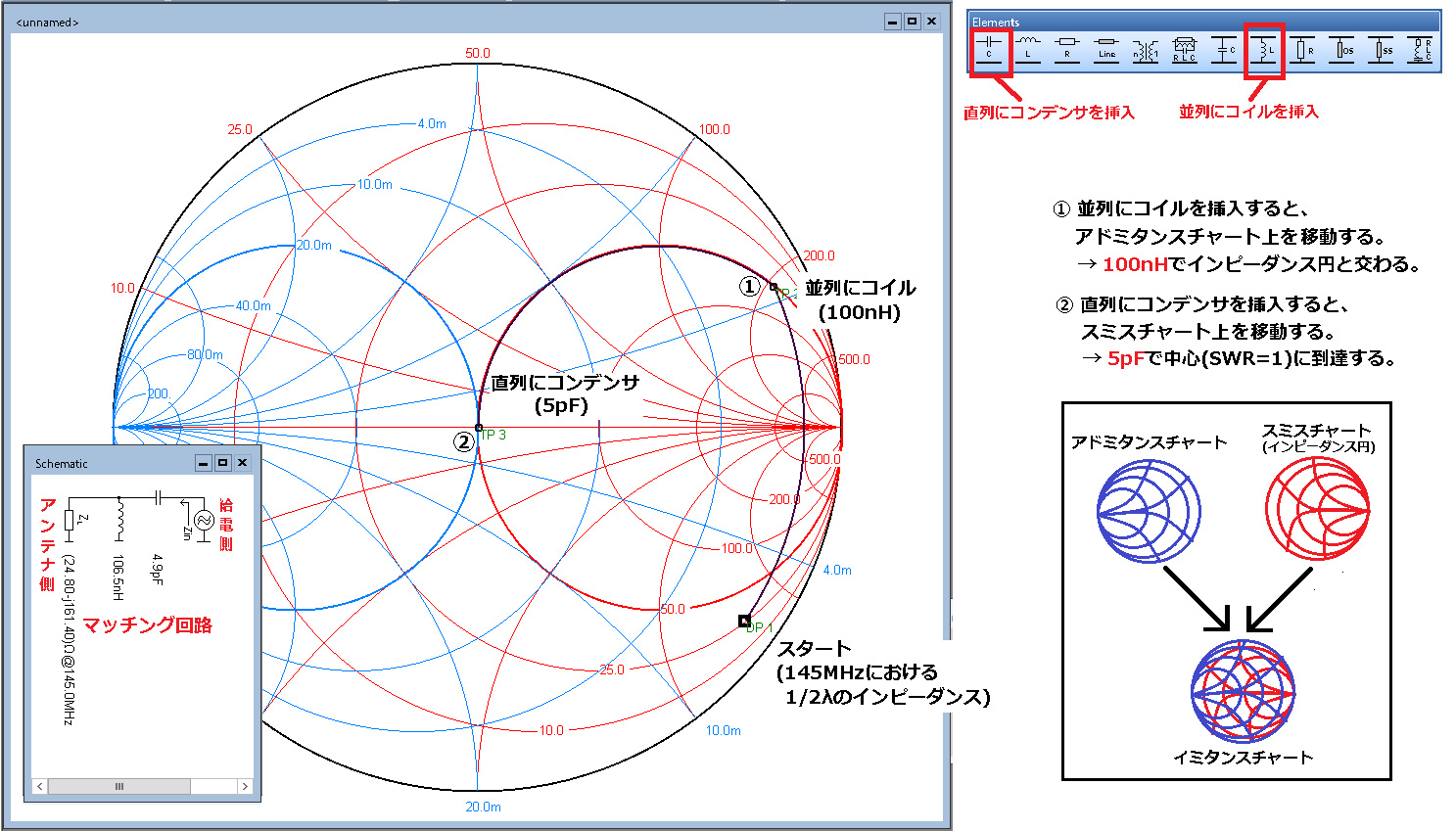Maximize the Schematic window
1456x831 pixels.
click(223, 463)
